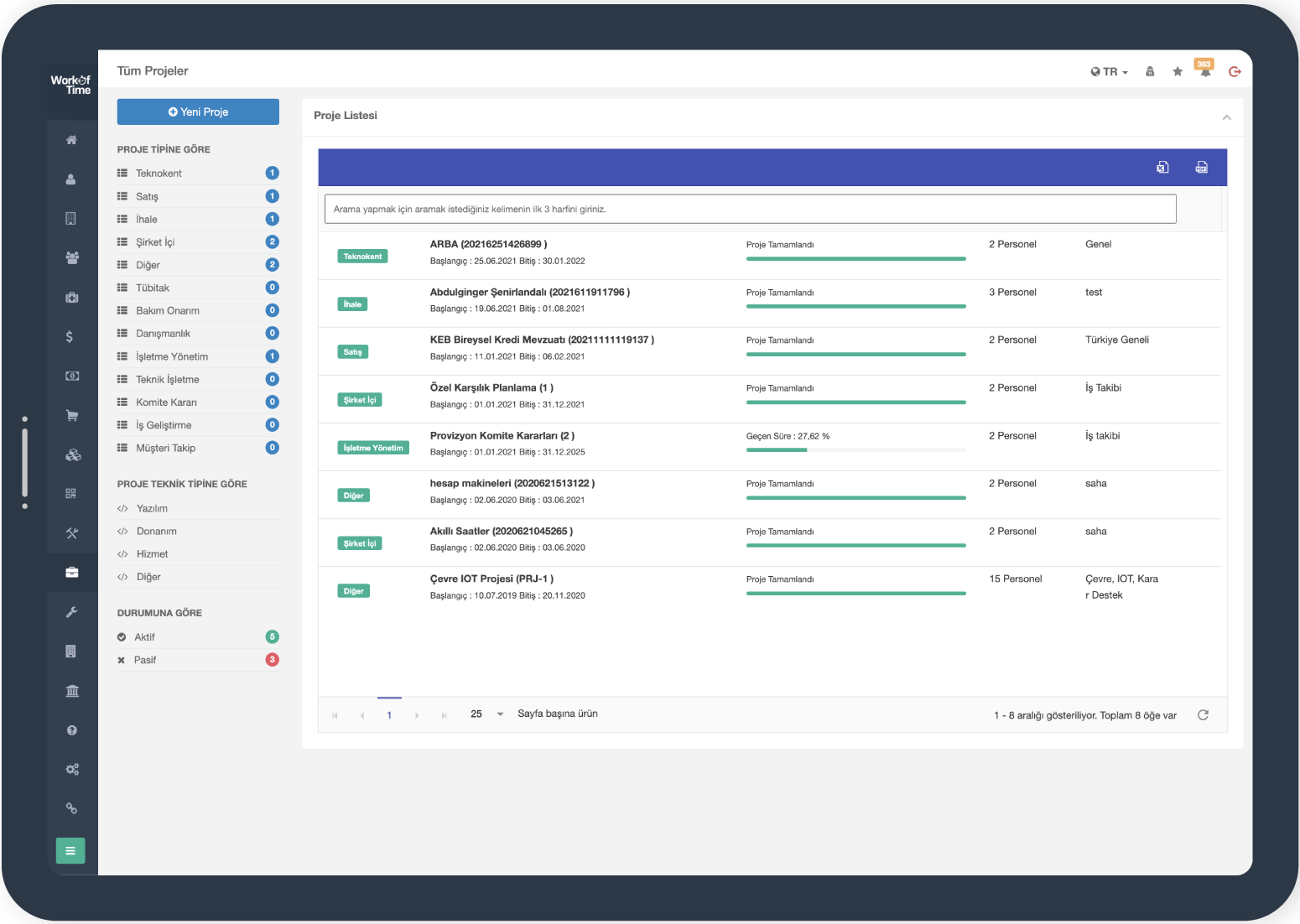This screenshot has height=924, width=1300.
Task: Select the briefcase projects sidebar icon
Action: coord(72,573)
